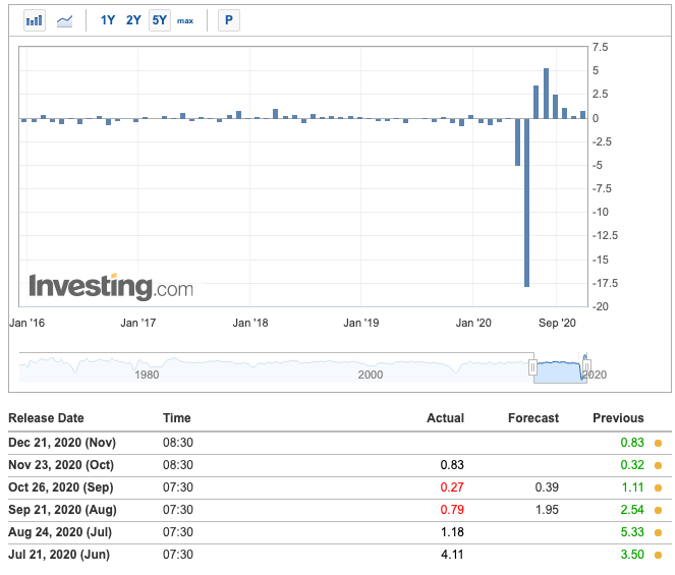Click the tallest positive bar in 2020

546,93
